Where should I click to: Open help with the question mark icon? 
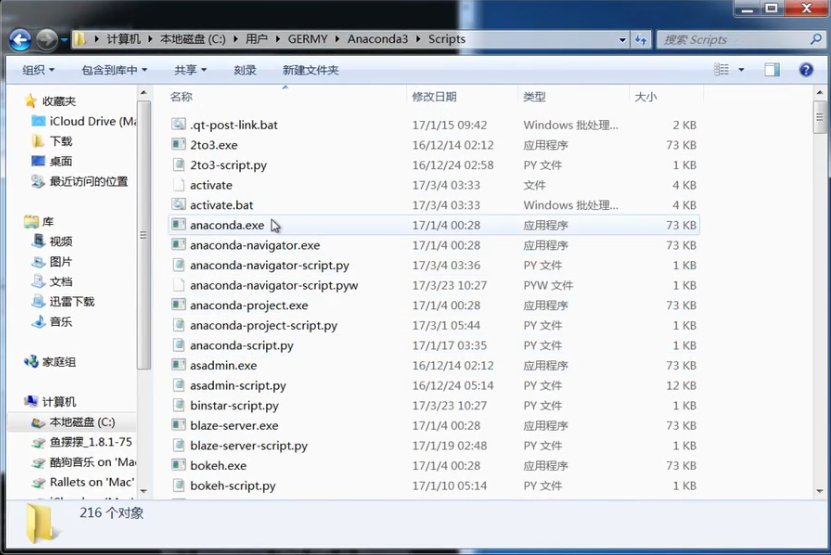[x=806, y=69]
